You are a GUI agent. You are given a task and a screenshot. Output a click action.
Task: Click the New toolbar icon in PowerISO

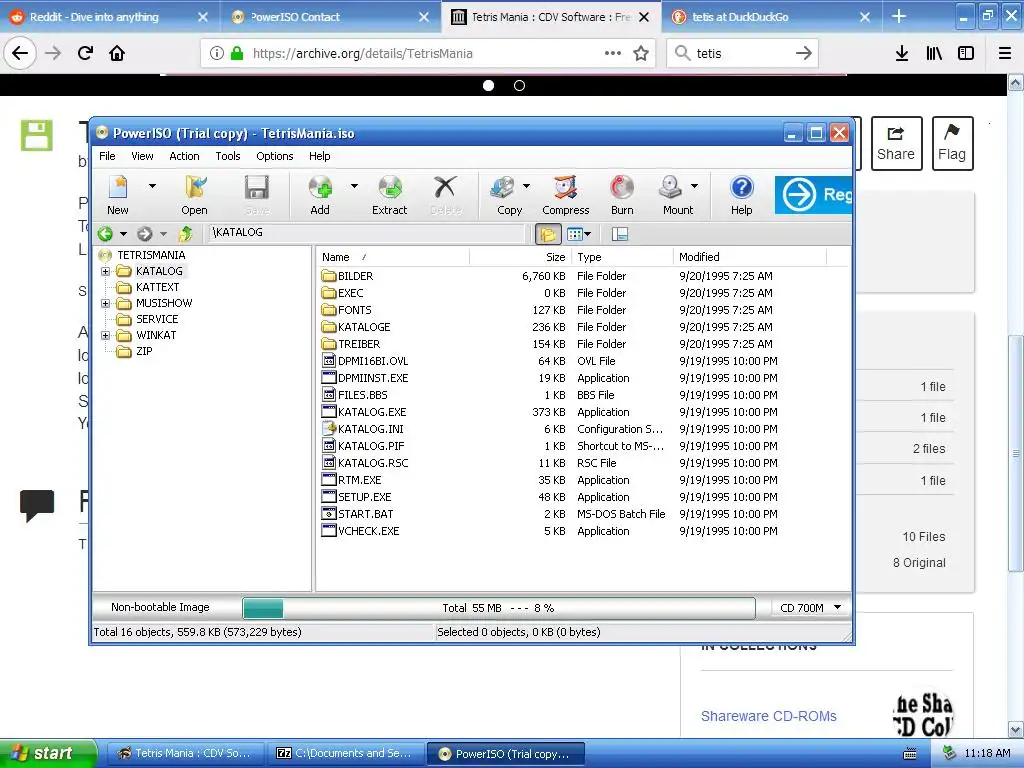tap(118, 195)
